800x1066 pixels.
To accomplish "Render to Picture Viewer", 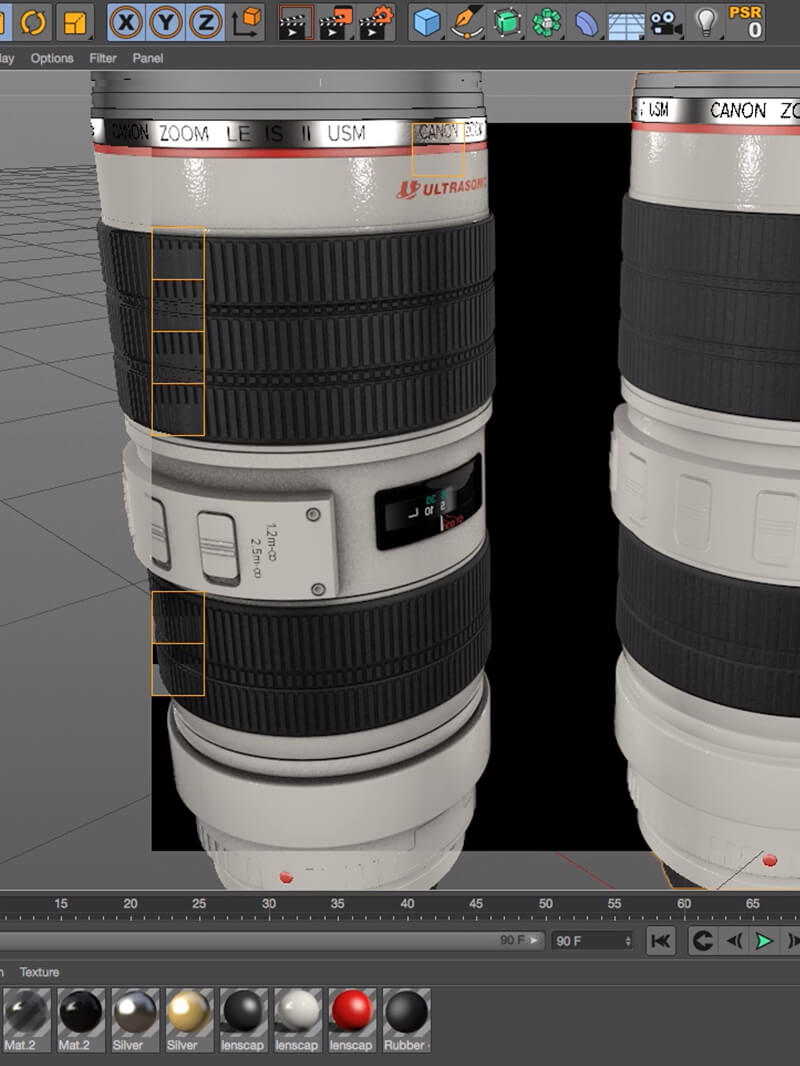I will click(336, 22).
